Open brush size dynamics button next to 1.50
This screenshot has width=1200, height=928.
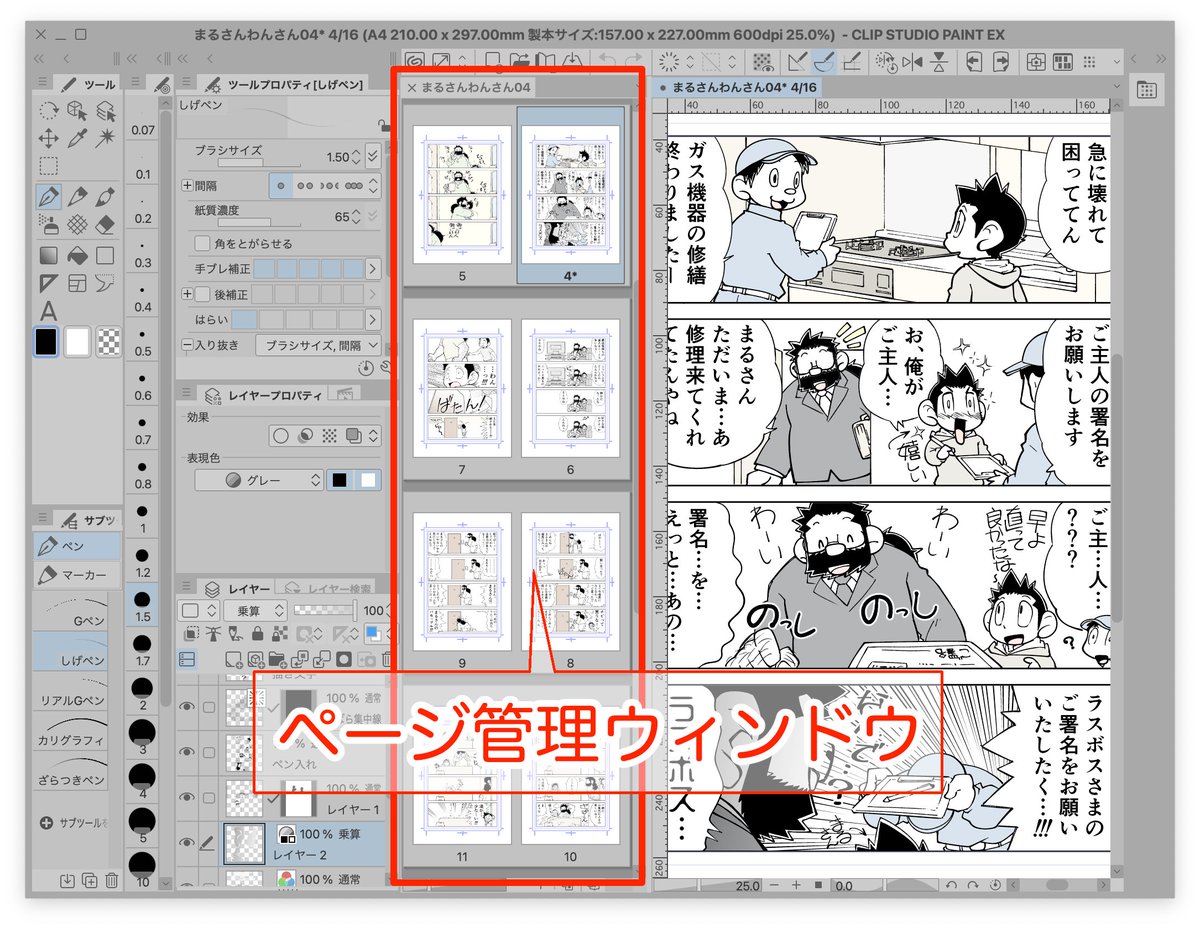coord(373,156)
